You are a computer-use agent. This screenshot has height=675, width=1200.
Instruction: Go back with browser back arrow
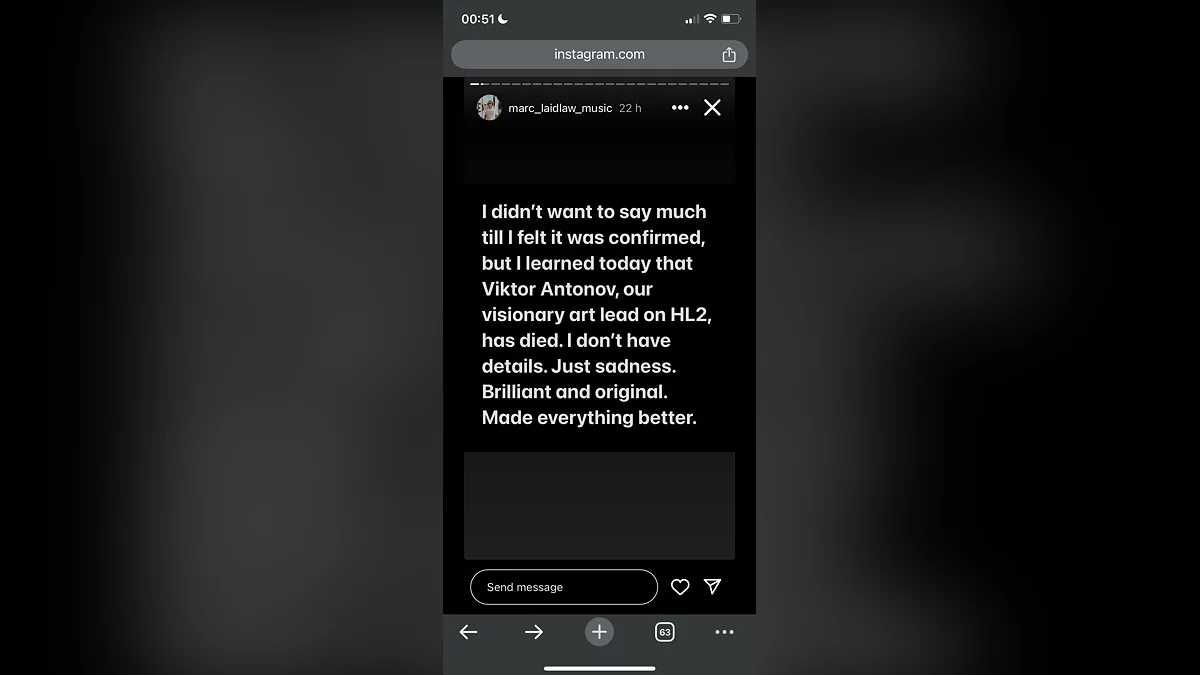(x=468, y=632)
